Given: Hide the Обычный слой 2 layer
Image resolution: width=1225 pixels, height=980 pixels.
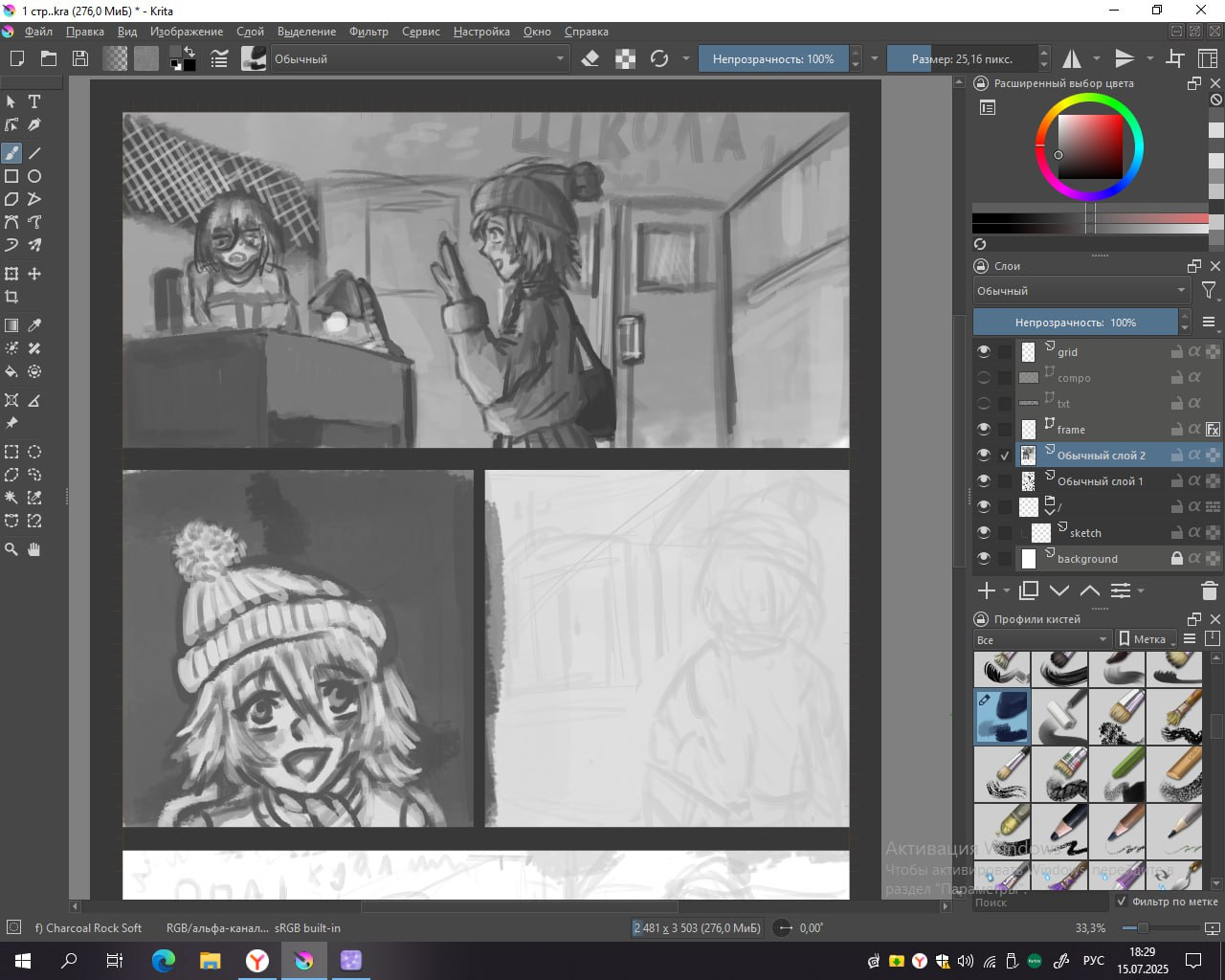Looking at the screenshot, I should pyautogui.click(x=984, y=455).
